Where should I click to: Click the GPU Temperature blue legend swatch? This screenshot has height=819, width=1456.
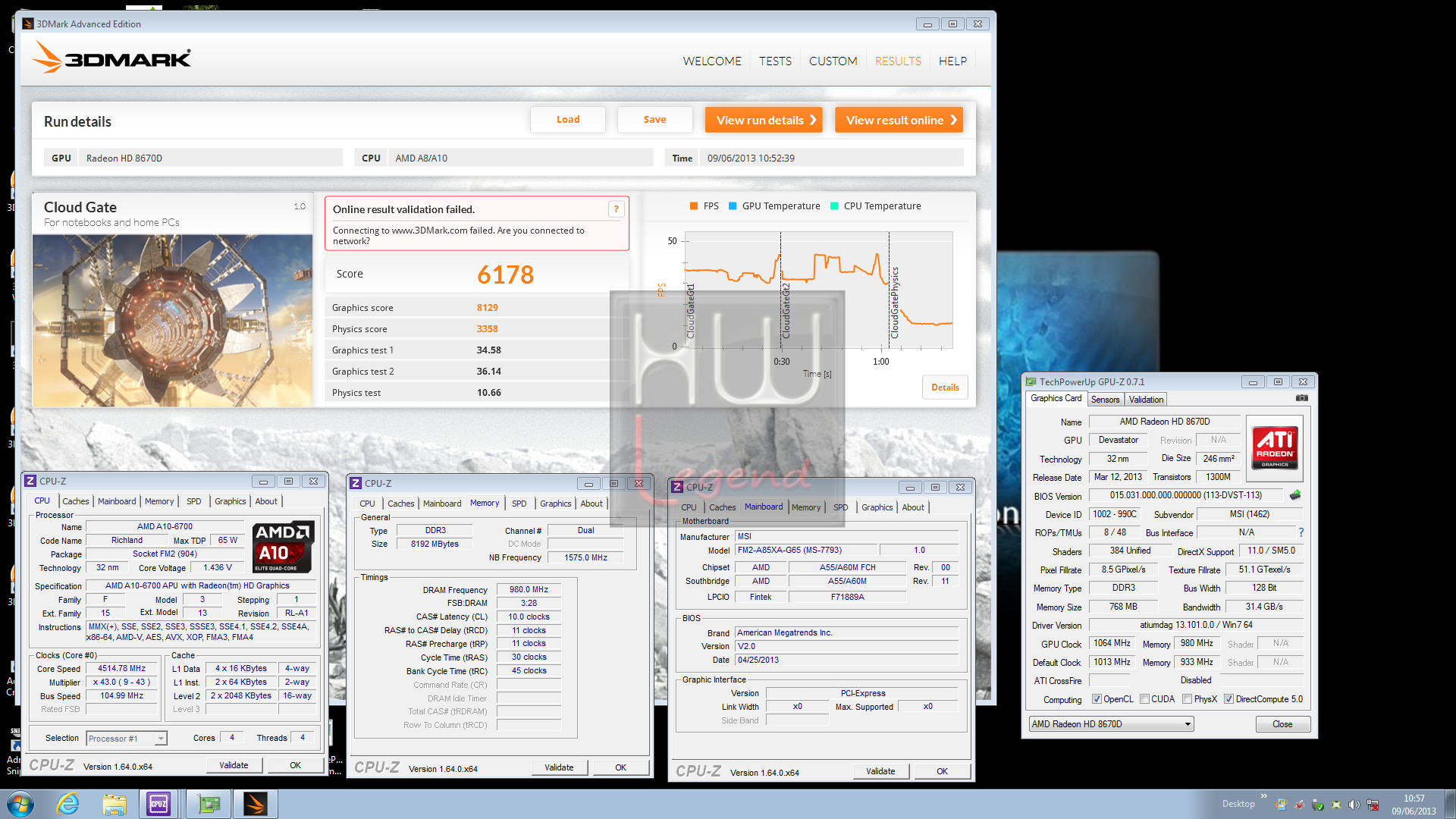click(733, 206)
